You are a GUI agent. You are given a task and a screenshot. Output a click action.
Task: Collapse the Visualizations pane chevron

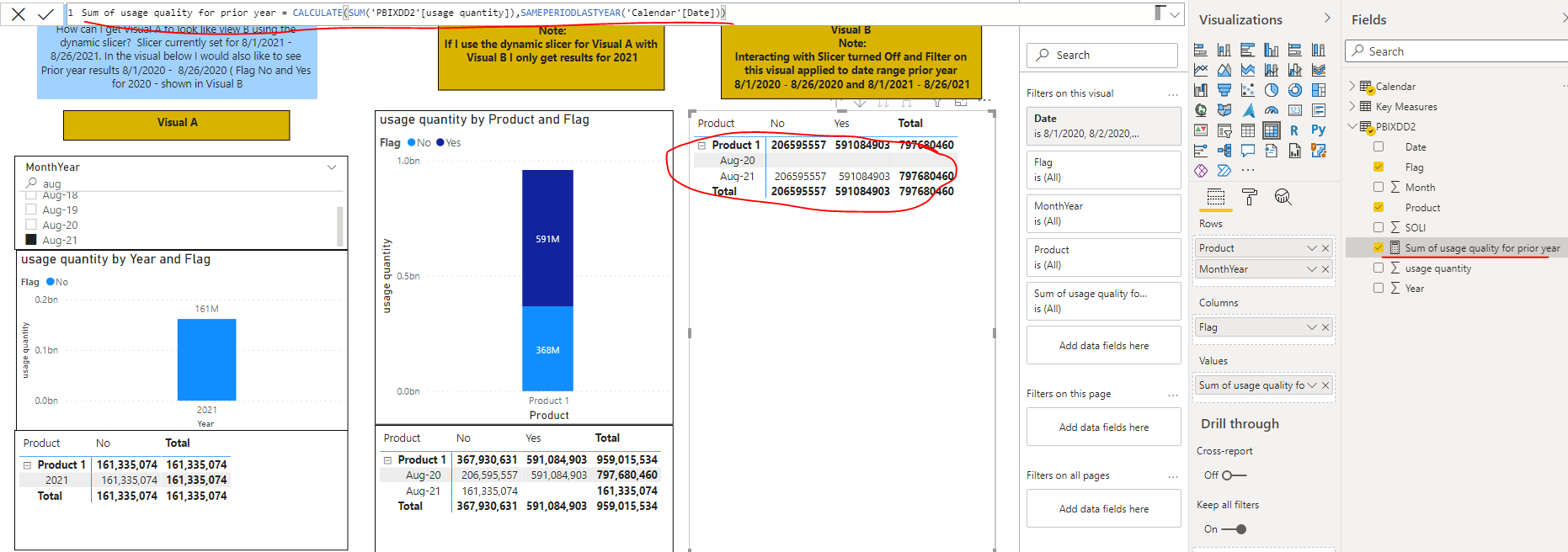(1327, 19)
